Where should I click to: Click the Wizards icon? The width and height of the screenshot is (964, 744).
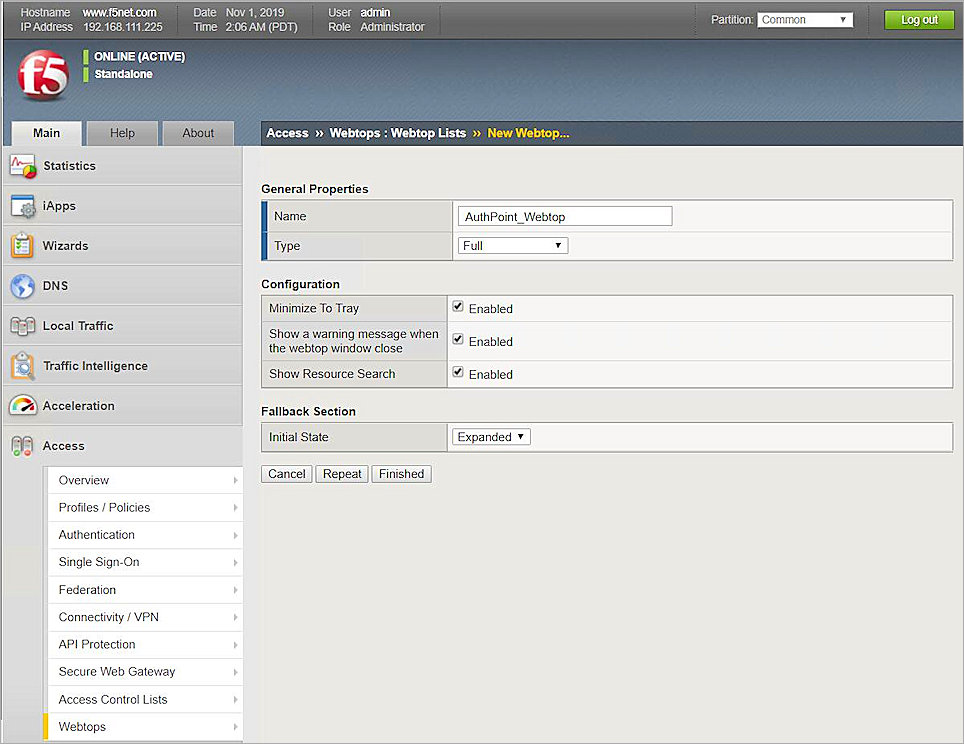pos(25,245)
